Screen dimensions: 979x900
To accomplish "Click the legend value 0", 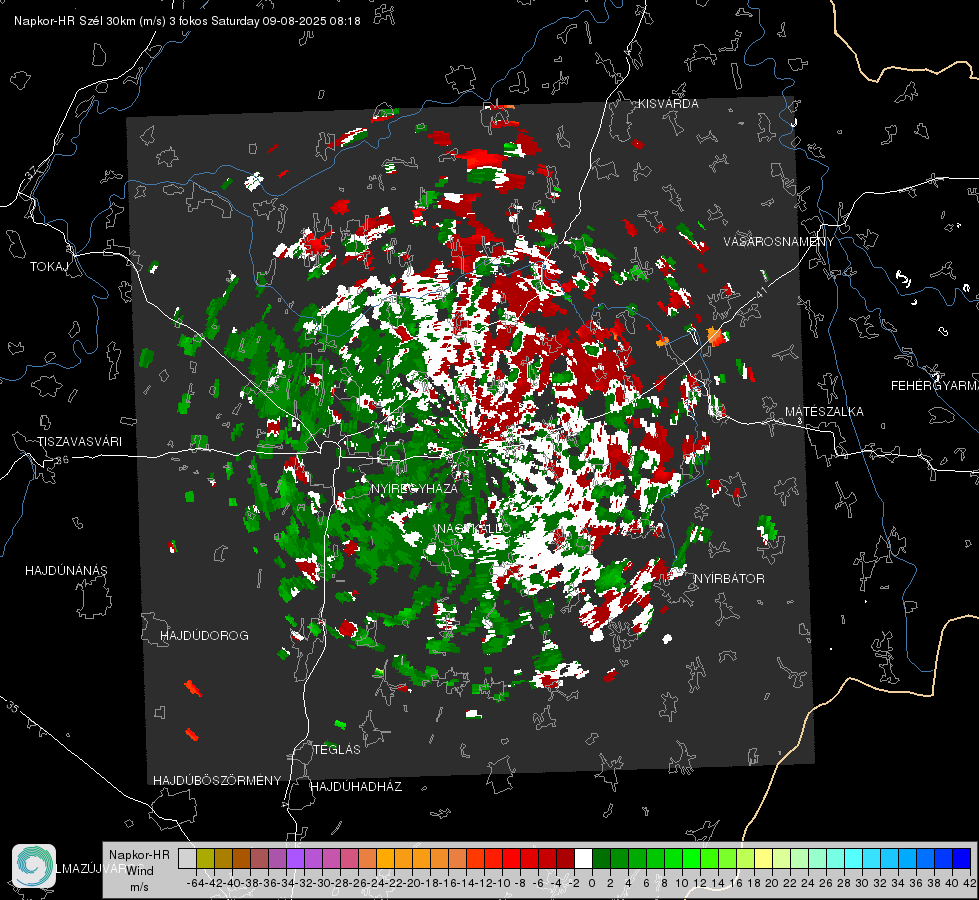I will pyautogui.click(x=592, y=883).
